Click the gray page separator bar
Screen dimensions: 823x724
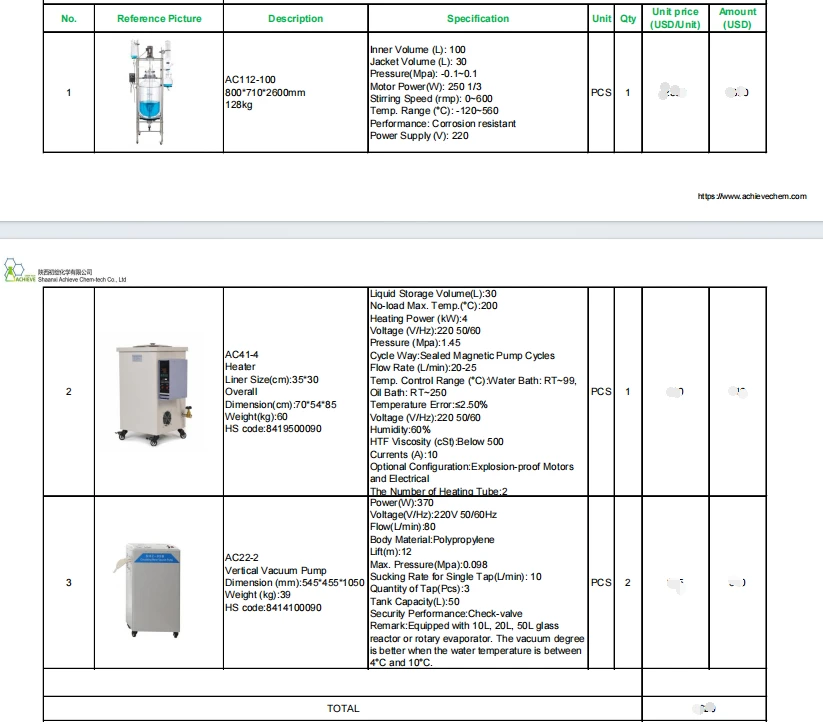[x=412, y=230]
